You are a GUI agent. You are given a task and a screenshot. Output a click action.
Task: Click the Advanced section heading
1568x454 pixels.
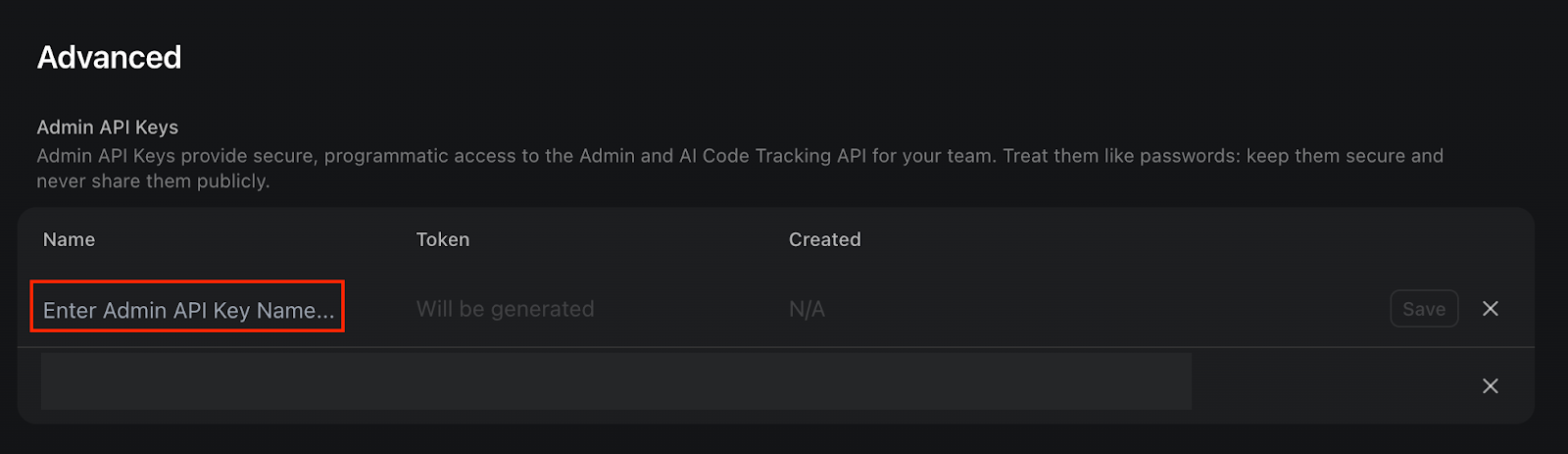(109, 57)
